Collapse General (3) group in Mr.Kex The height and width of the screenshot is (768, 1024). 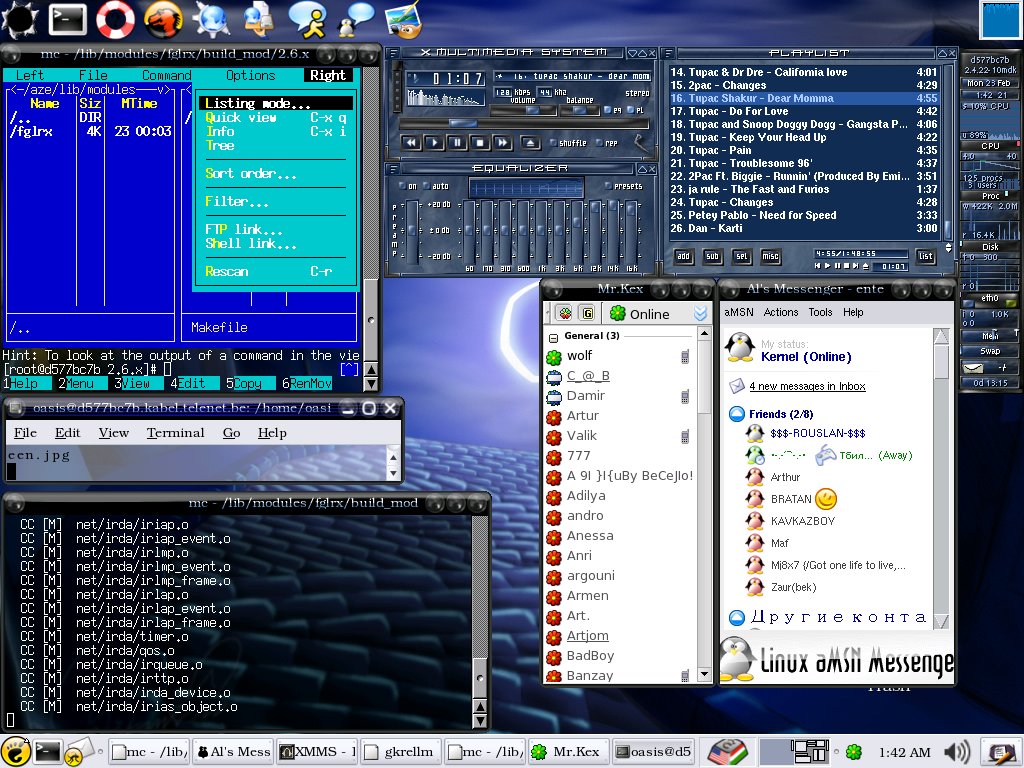553,338
